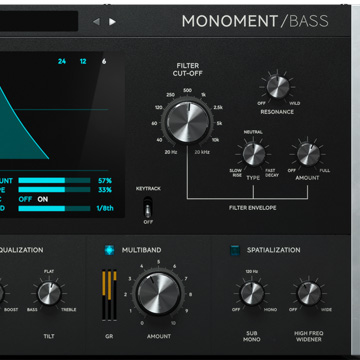This screenshot has height=360, width=360.
Task: Click the Filter Cut-Off knob
Action: 188,122
